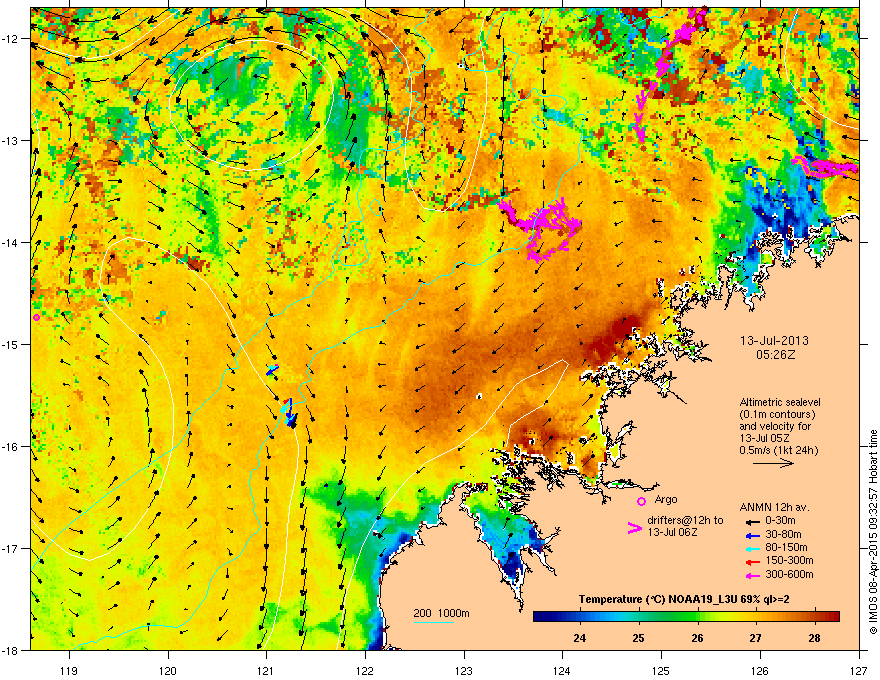Click the '300-600m' depth label
Image resolution: width=880 pixels, height=680 pixels.
[x=789, y=575]
